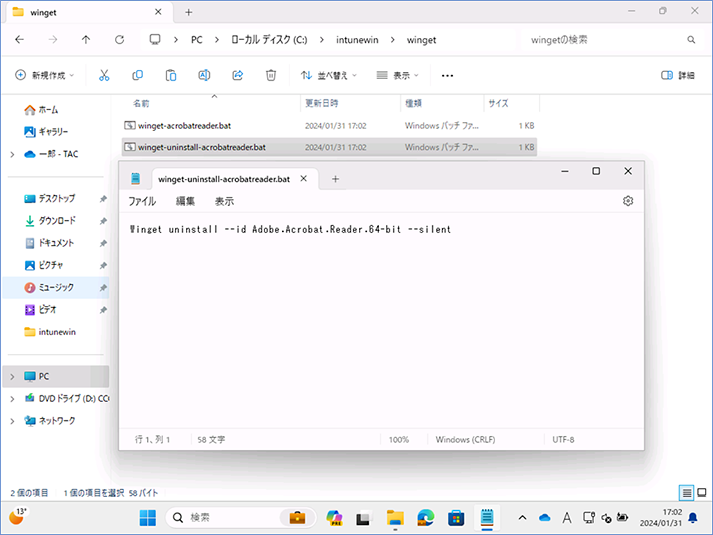Click the Share icon in Explorer toolbar

click(238, 75)
